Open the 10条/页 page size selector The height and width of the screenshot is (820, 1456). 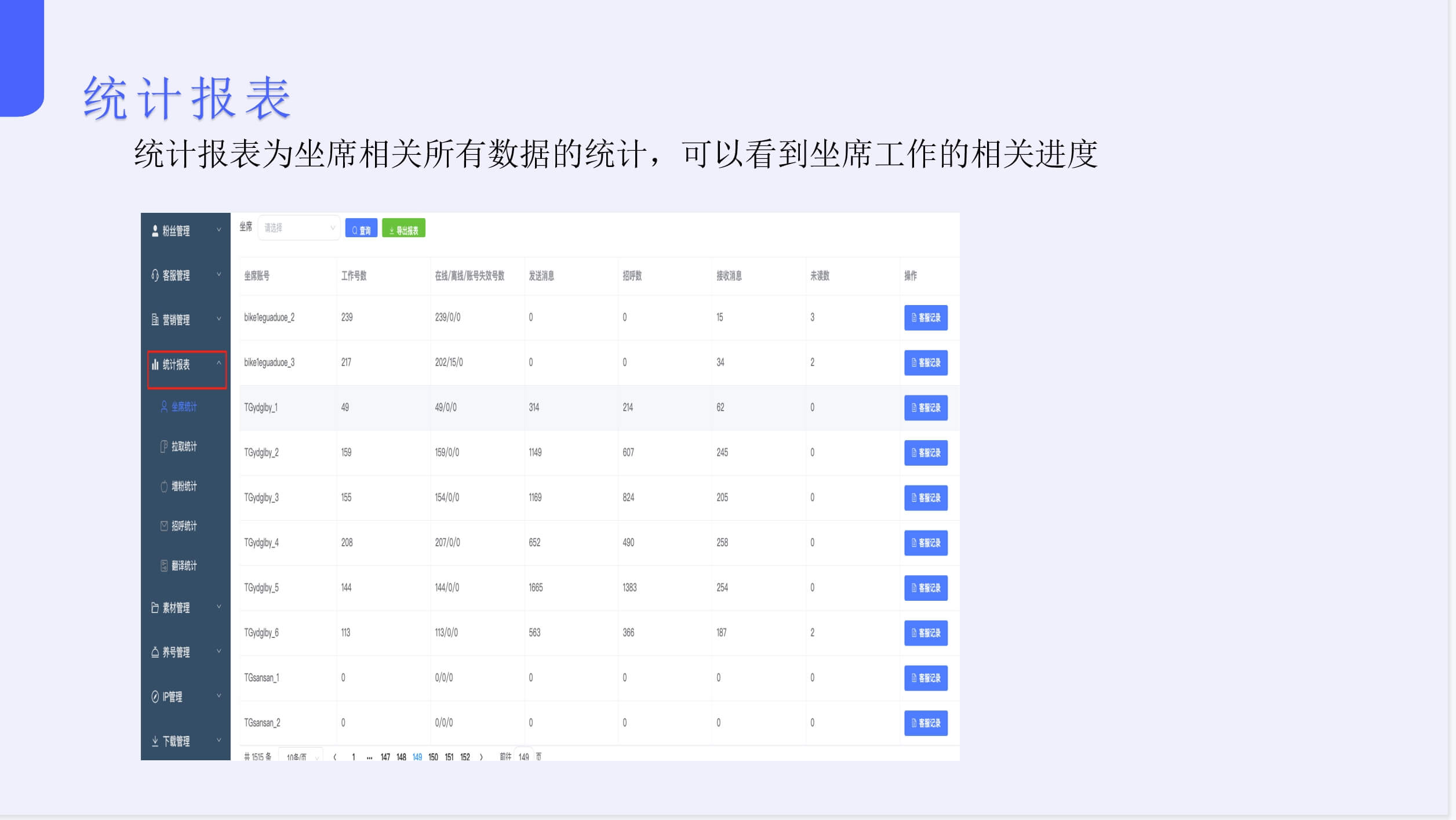(301, 757)
